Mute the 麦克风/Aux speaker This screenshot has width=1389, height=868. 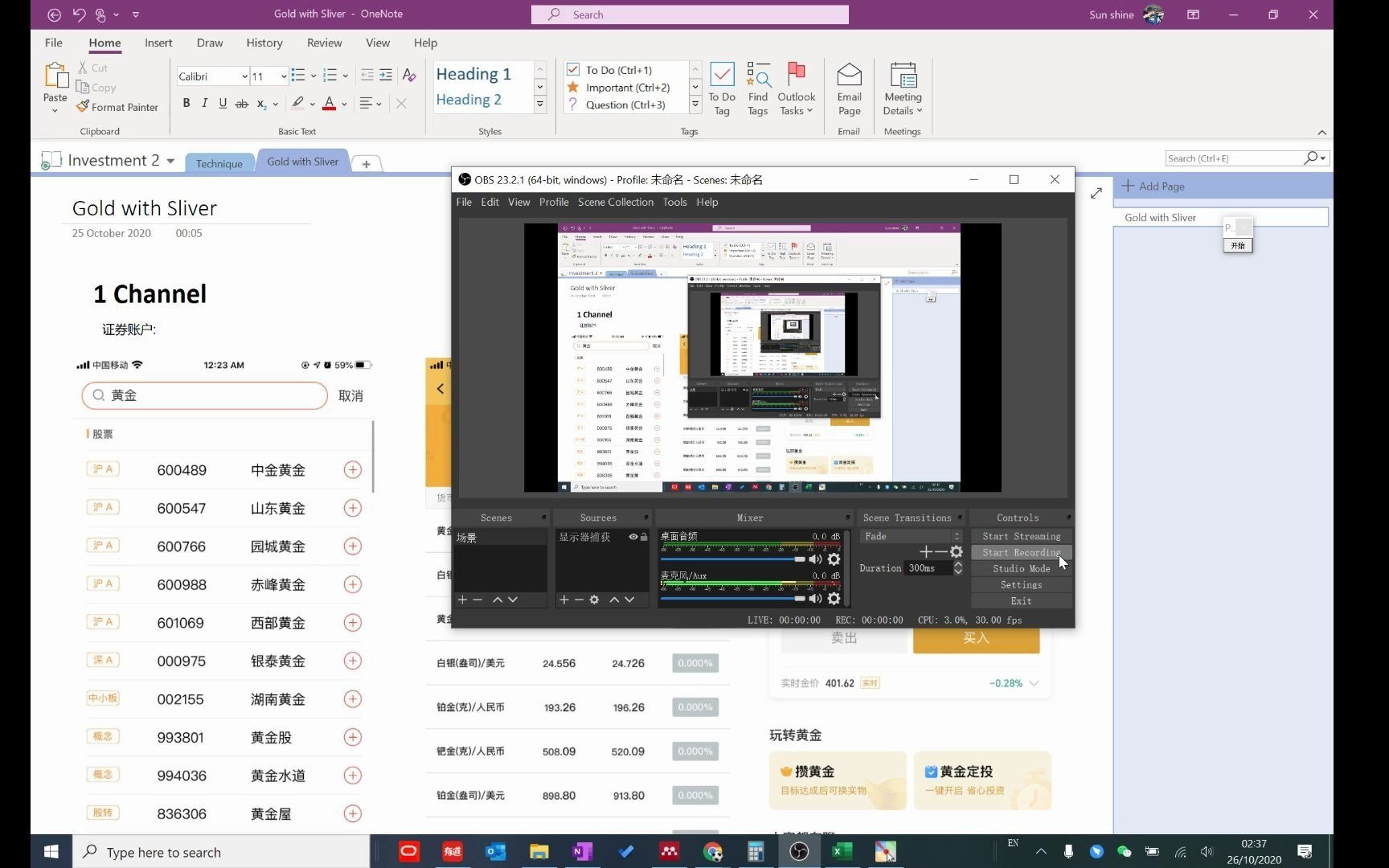pyautogui.click(x=815, y=598)
